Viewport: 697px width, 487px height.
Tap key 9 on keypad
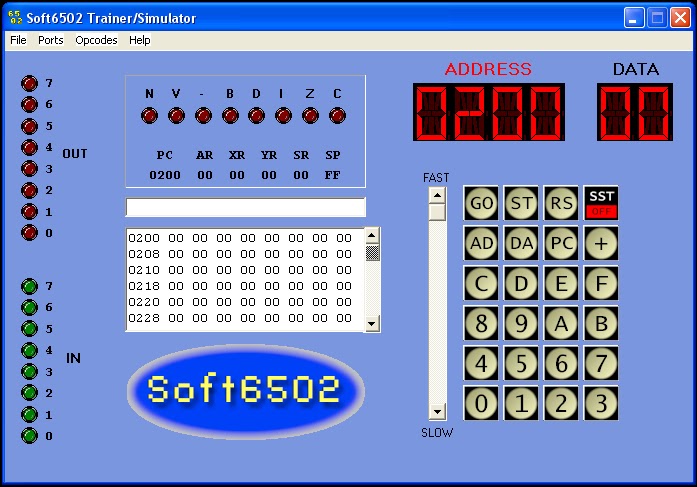click(x=521, y=323)
